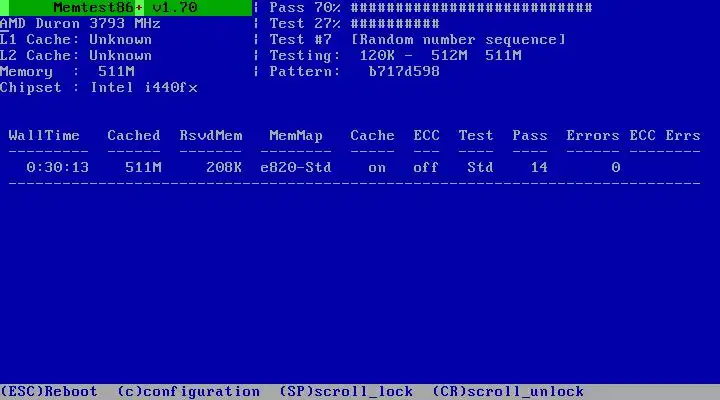Click the Cached column header
This screenshot has height=400, width=720.
click(x=134, y=135)
